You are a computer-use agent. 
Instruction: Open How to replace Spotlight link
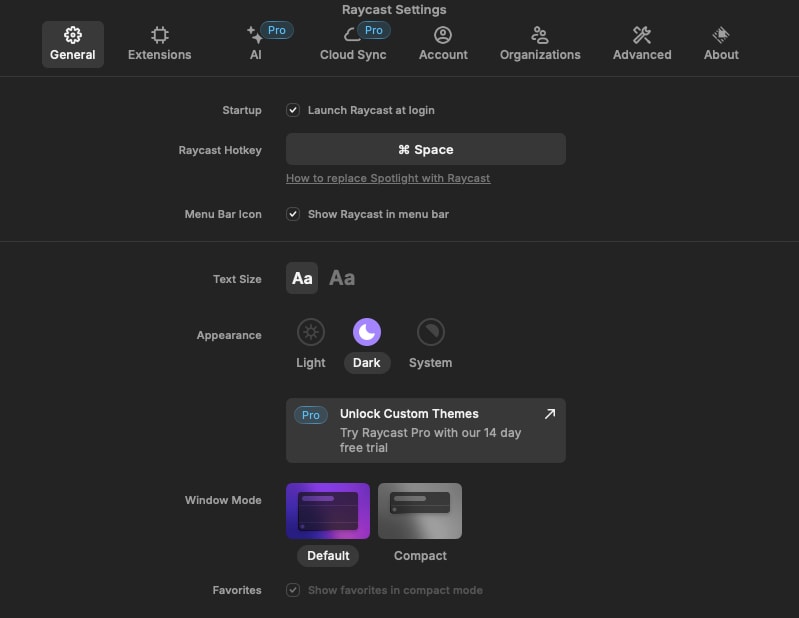click(388, 178)
